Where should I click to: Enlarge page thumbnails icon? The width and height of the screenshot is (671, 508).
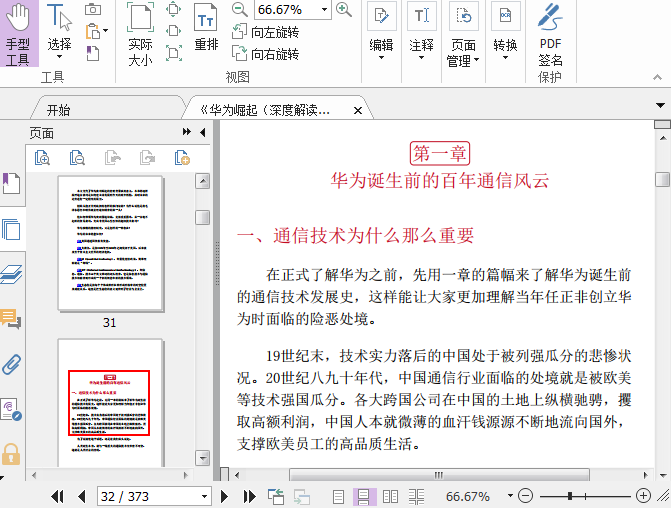point(42,158)
